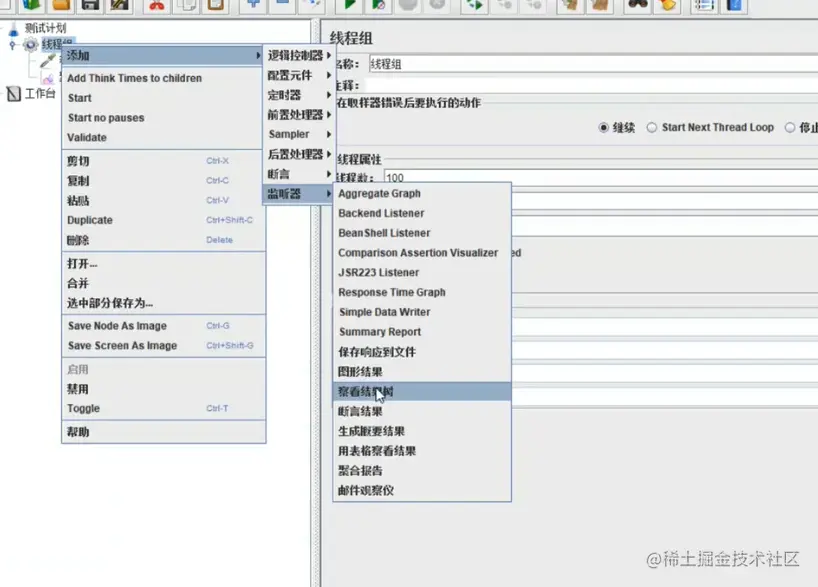Click the thread group gear icon in tree
The height and width of the screenshot is (587, 818).
click(31, 45)
